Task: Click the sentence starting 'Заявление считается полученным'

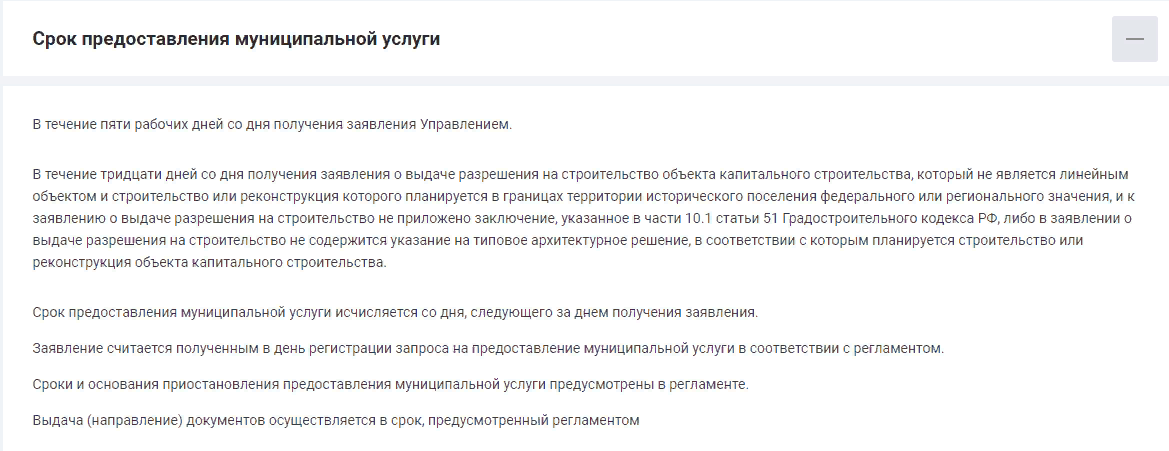Action: point(488,349)
